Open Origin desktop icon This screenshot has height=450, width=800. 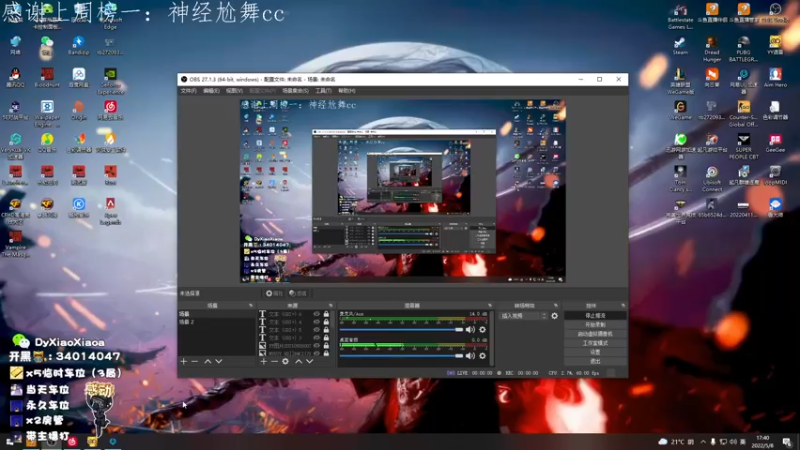(79, 110)
